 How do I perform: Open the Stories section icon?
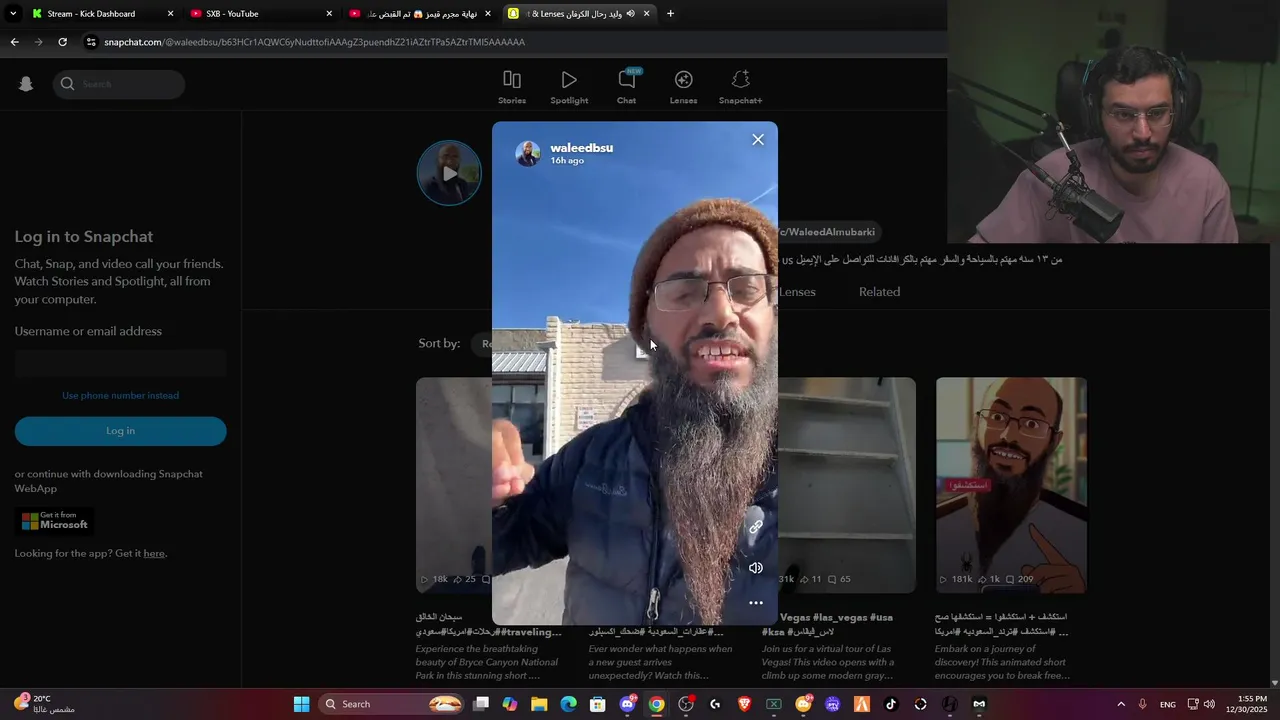[512, 80]
